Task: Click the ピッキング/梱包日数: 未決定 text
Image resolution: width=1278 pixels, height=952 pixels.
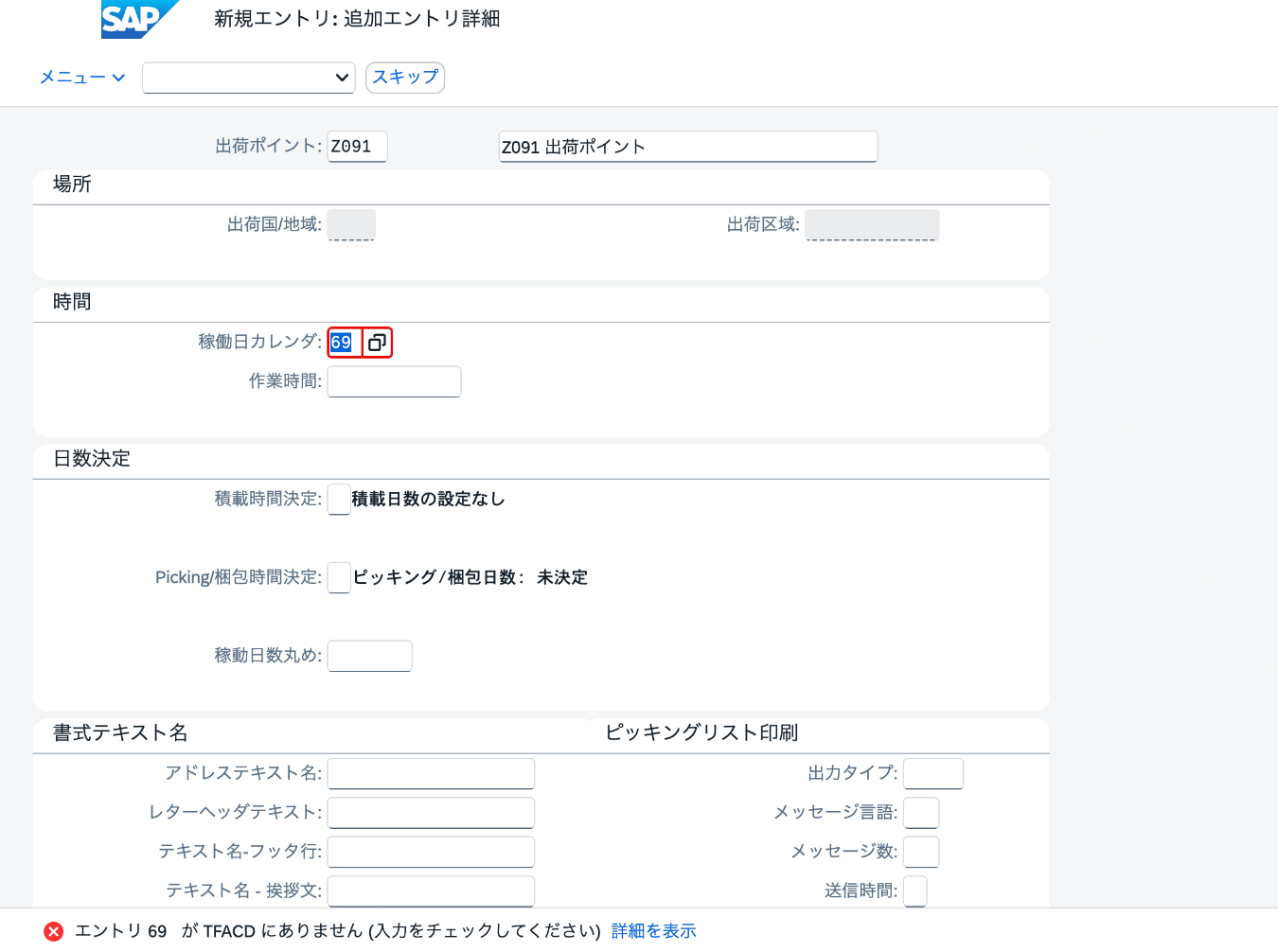Action: [470, 577]
